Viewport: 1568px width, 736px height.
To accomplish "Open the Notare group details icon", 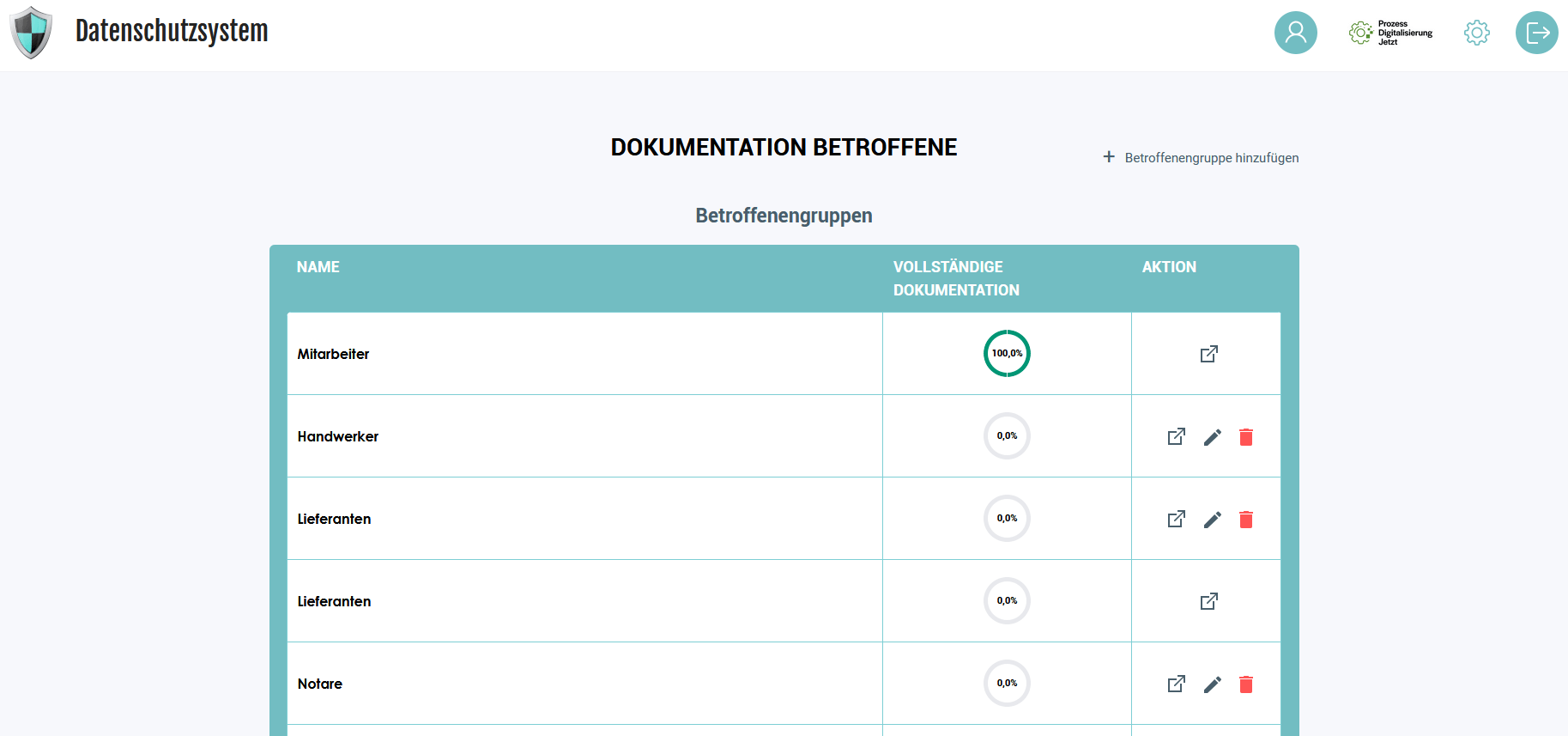I will tap(1176, 684).
